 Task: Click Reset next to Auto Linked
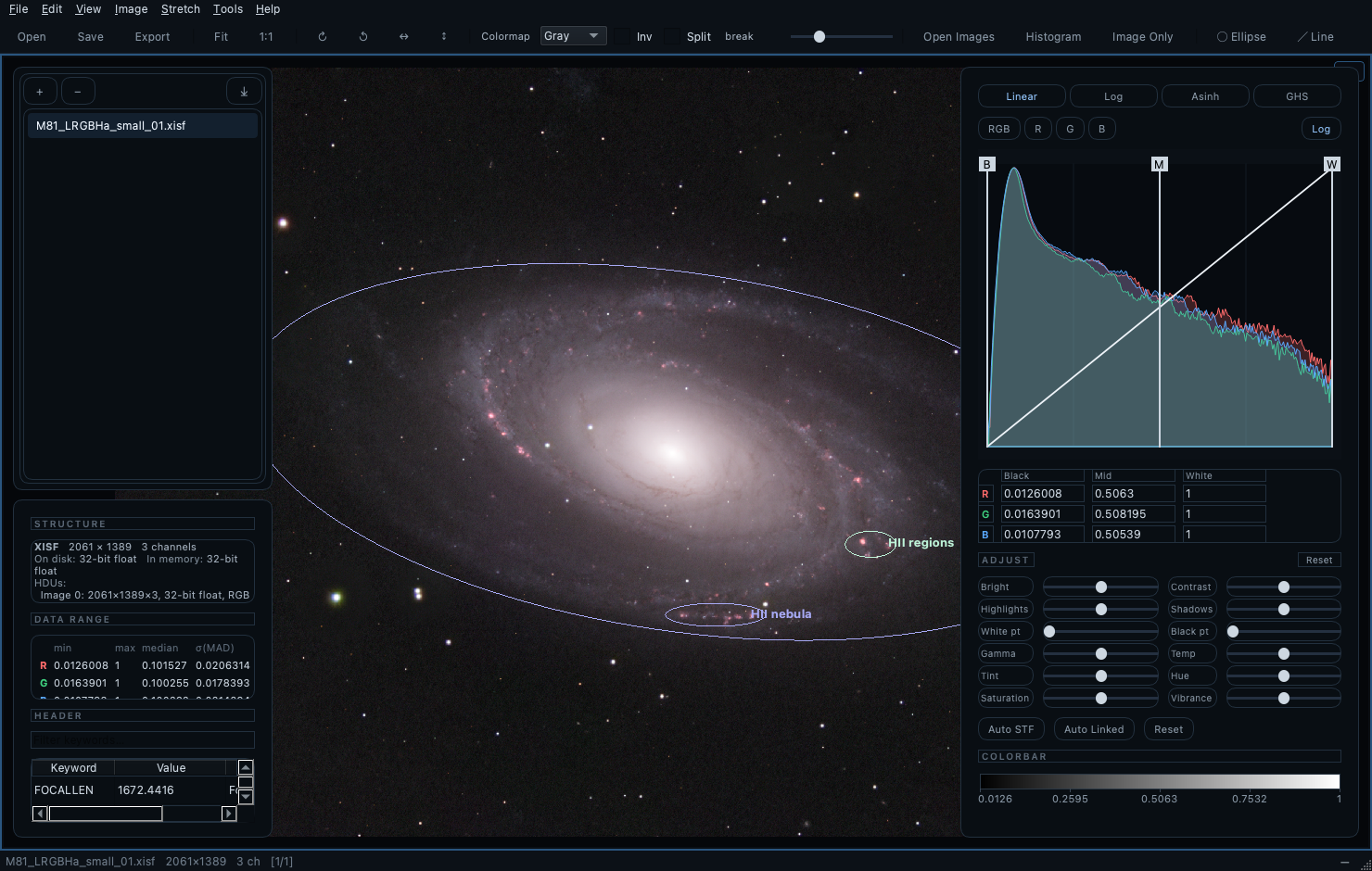[x=1168, y=729]
